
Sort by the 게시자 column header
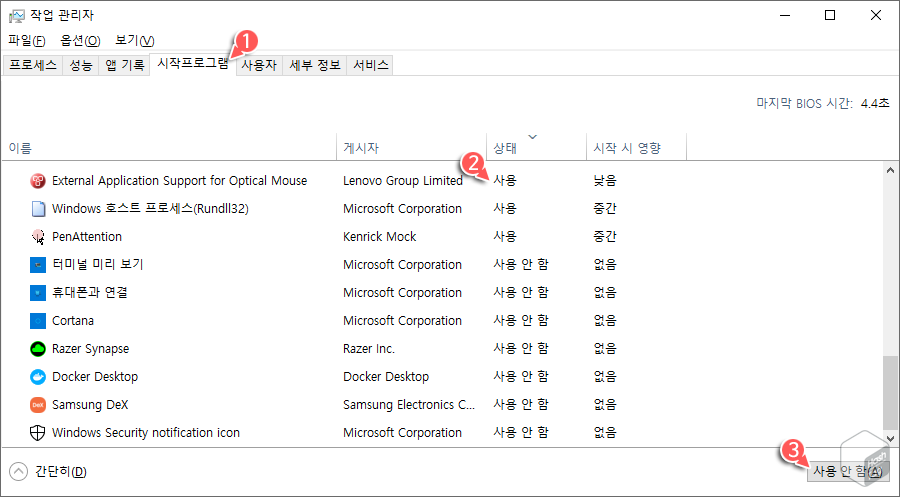(x=411, y=148)
